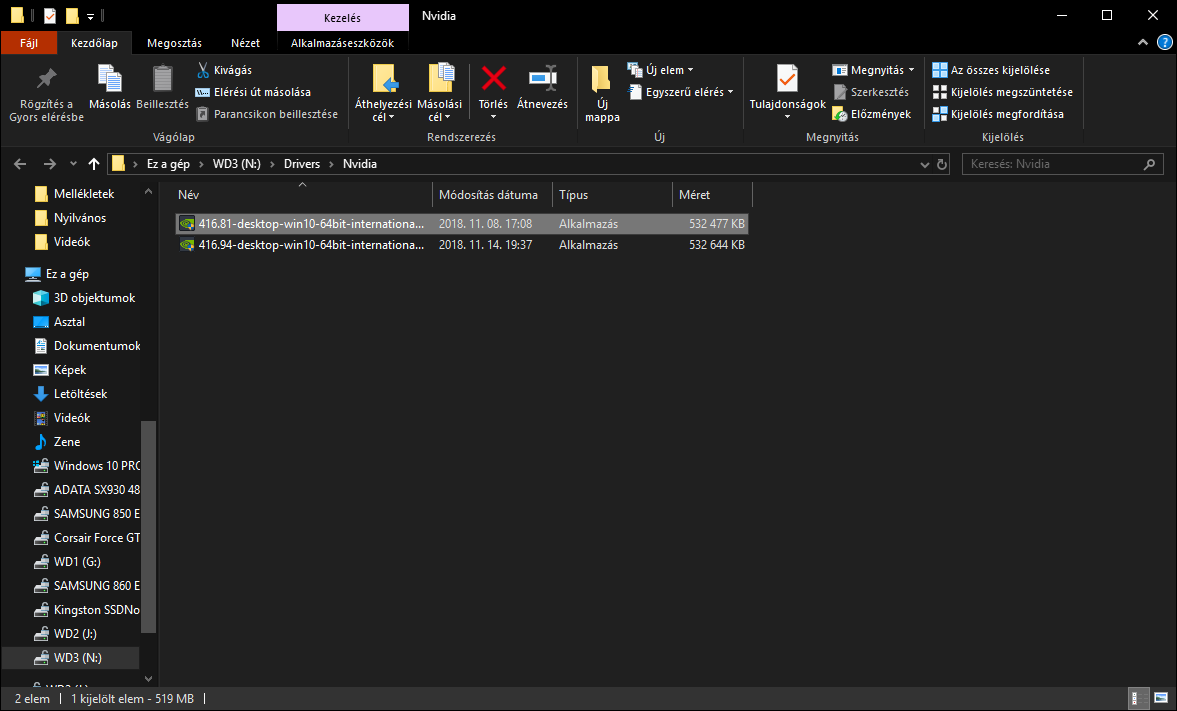Refresh the folder view

(x=942, y=164)
